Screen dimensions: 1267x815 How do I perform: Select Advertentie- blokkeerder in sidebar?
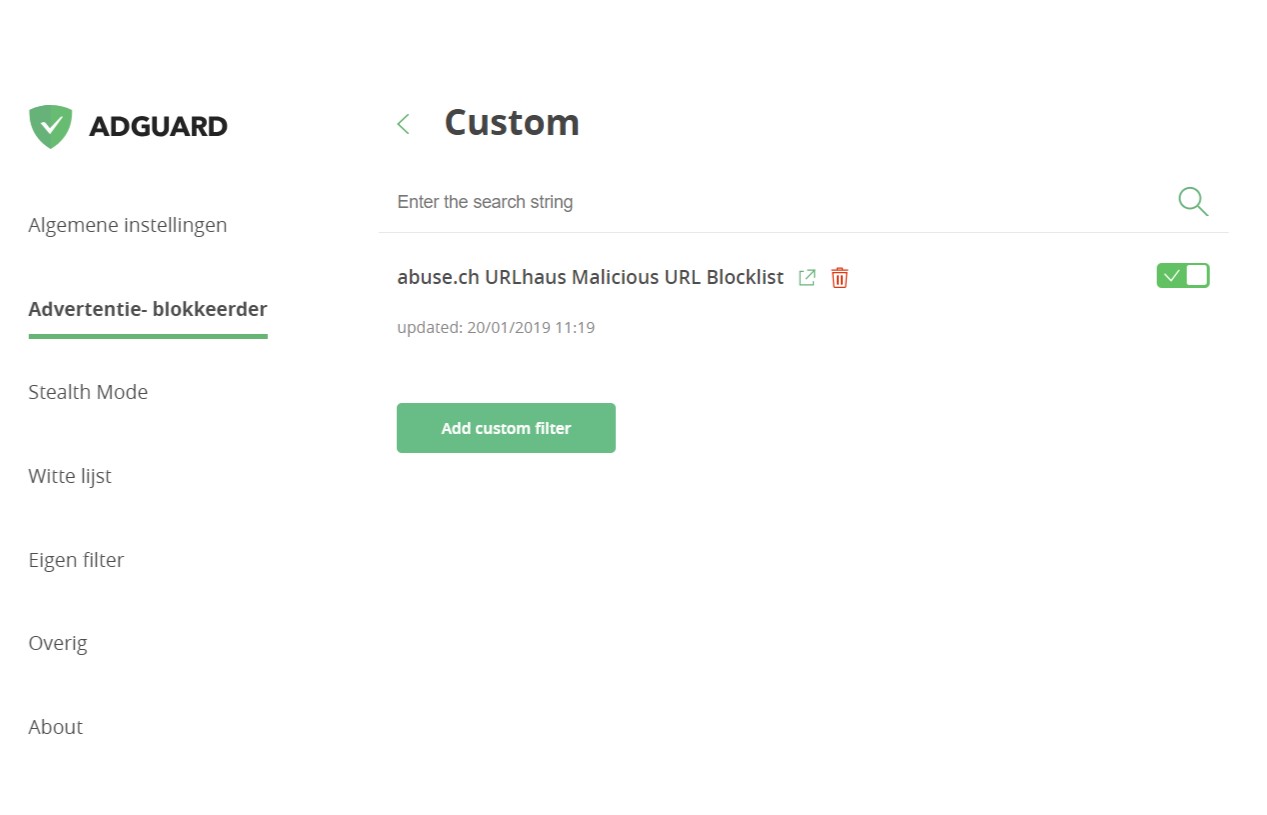(x=147, y=309)
